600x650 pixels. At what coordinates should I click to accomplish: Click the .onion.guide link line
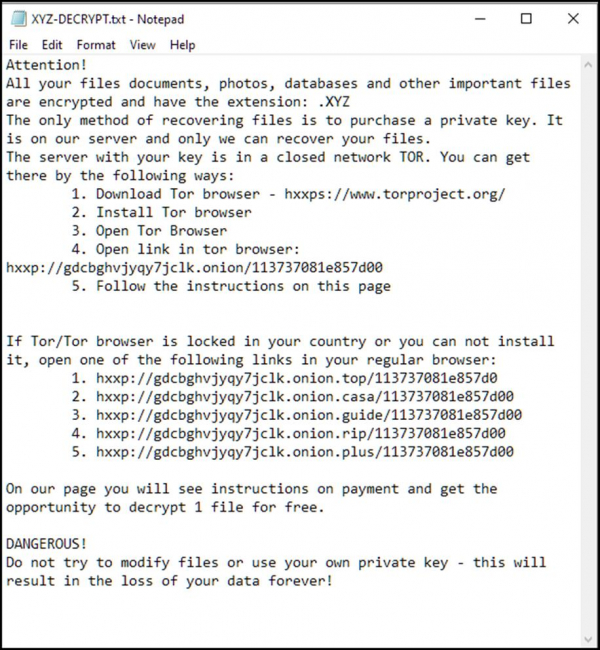(309, 415)
